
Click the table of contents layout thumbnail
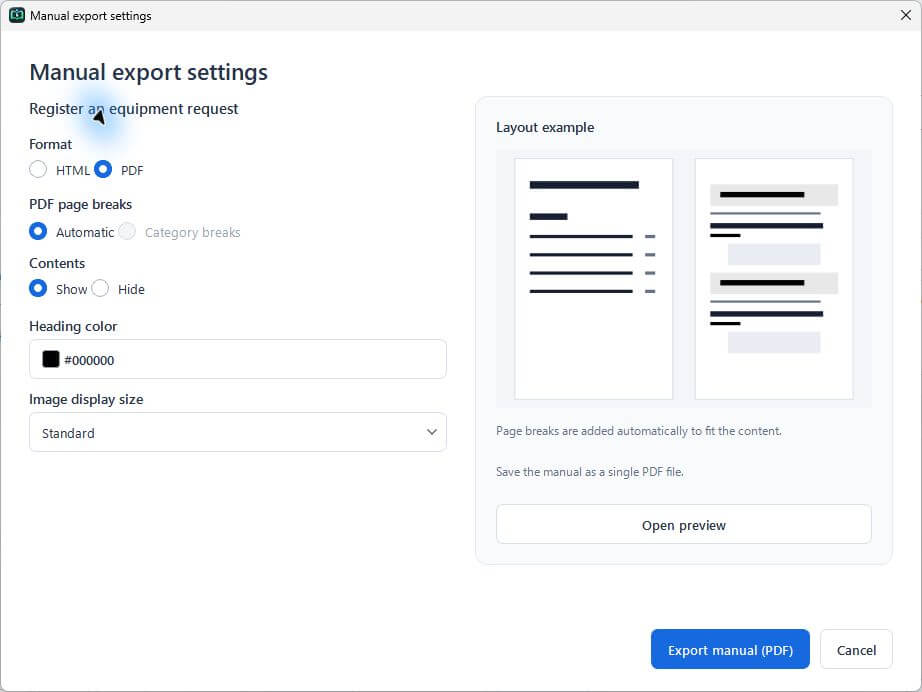[x=593, y=279]
